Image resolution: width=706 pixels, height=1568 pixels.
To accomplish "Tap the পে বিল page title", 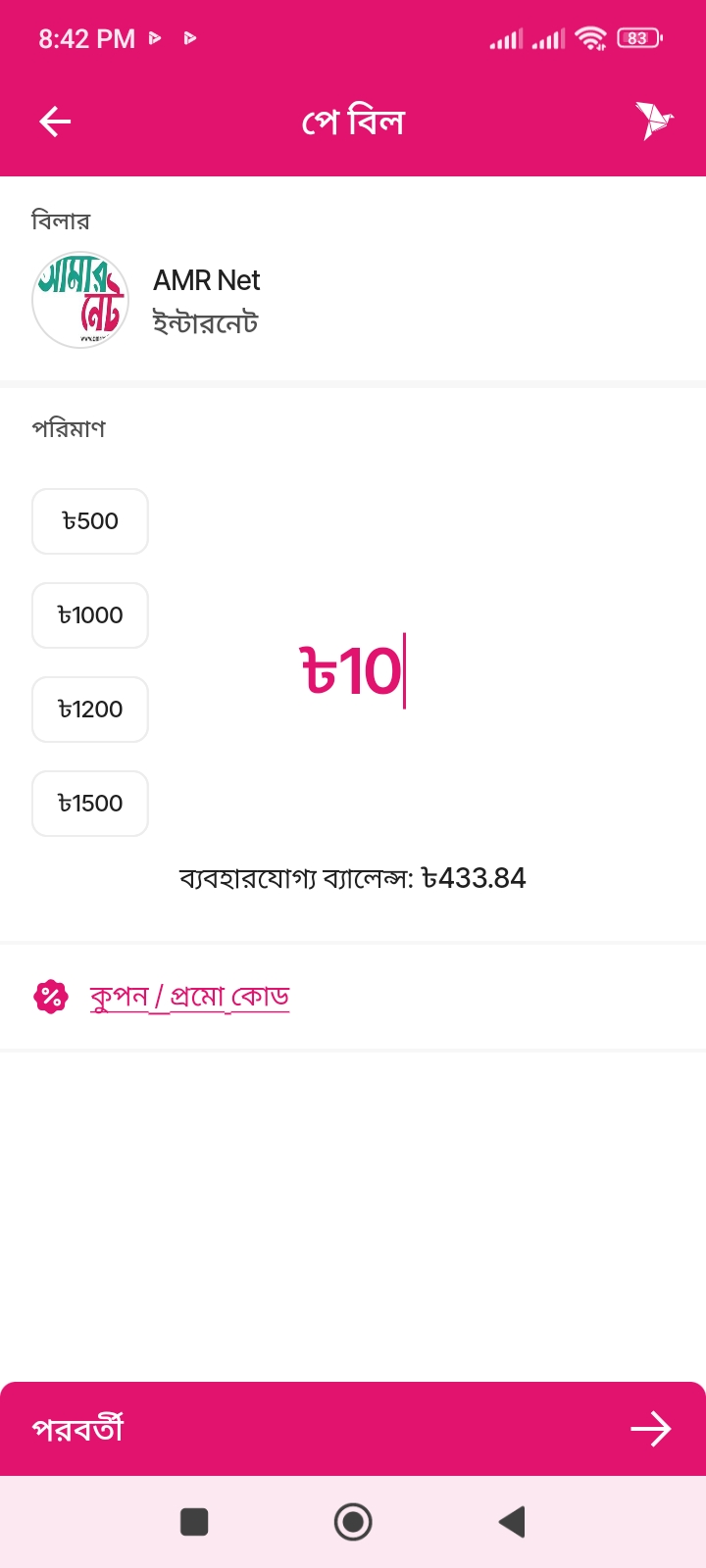I will 353,122.
